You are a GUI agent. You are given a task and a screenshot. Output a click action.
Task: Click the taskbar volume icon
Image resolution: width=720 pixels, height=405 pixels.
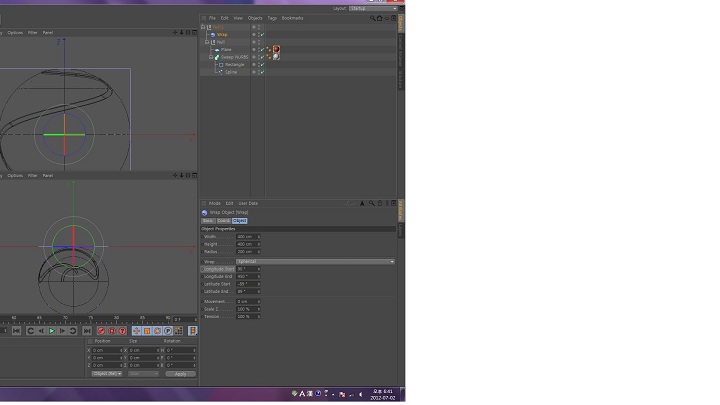(360, 394)
